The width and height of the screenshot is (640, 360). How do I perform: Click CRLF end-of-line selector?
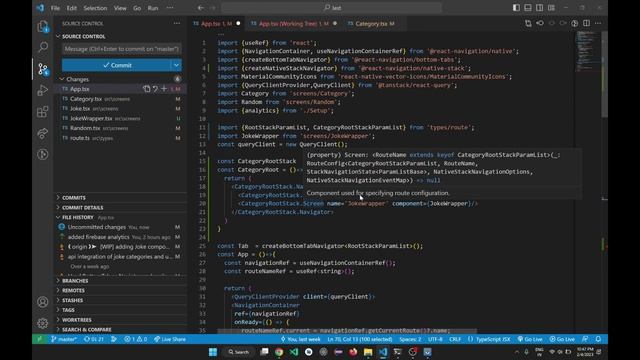[455, 339]
